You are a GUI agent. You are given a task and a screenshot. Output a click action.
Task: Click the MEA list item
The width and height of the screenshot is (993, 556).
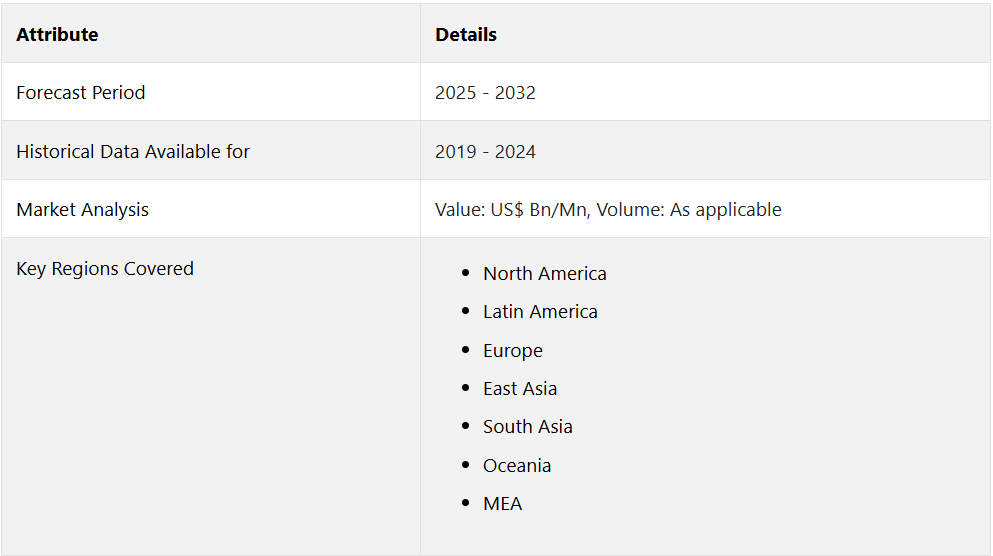tap(503, 503)
